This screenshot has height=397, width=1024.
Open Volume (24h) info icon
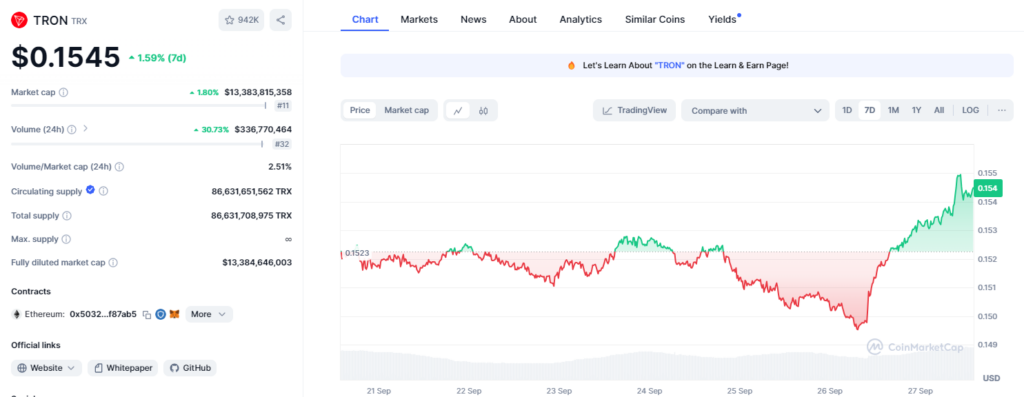[72, 129]
